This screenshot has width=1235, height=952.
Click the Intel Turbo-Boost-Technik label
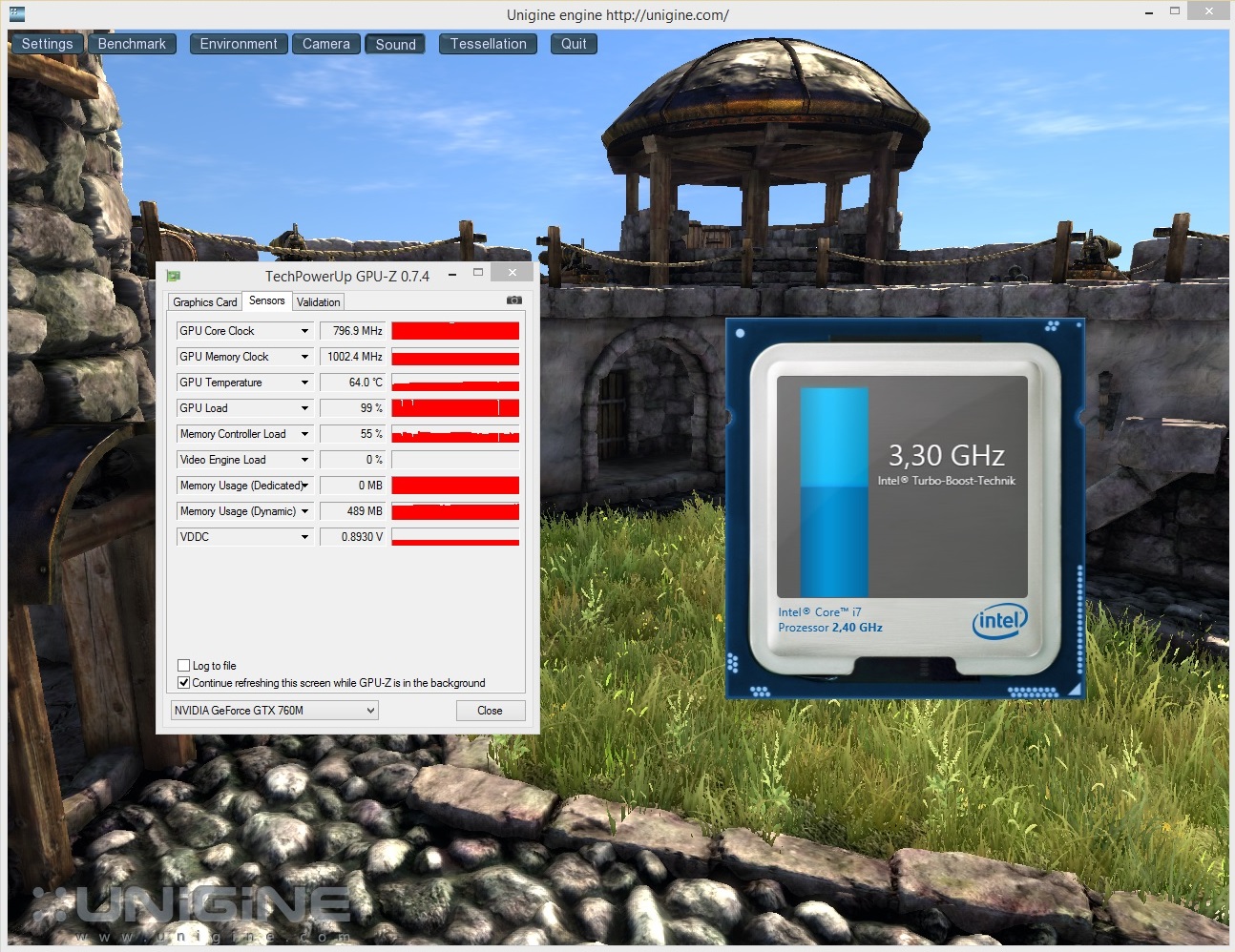(x=947, y=481)
